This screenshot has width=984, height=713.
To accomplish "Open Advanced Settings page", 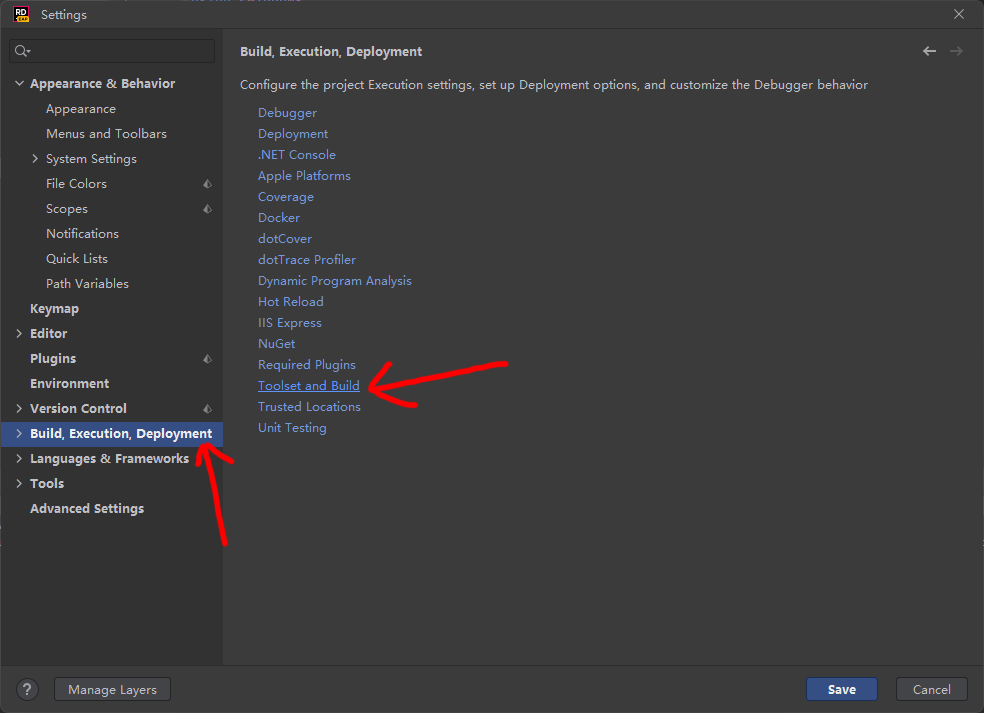I will pyautogui.click(x=87, y=508).
